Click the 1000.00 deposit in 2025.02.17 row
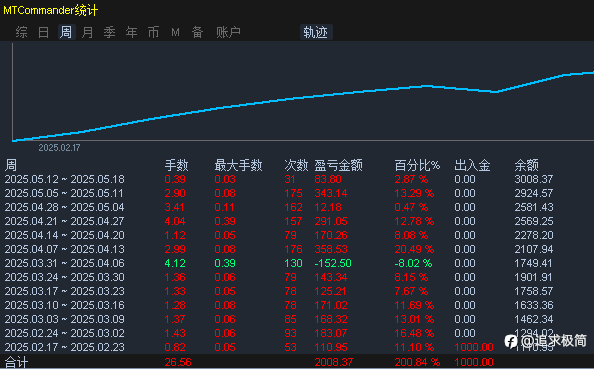The width and height of the screenshot is (594, 369). [x=474, y=347]
